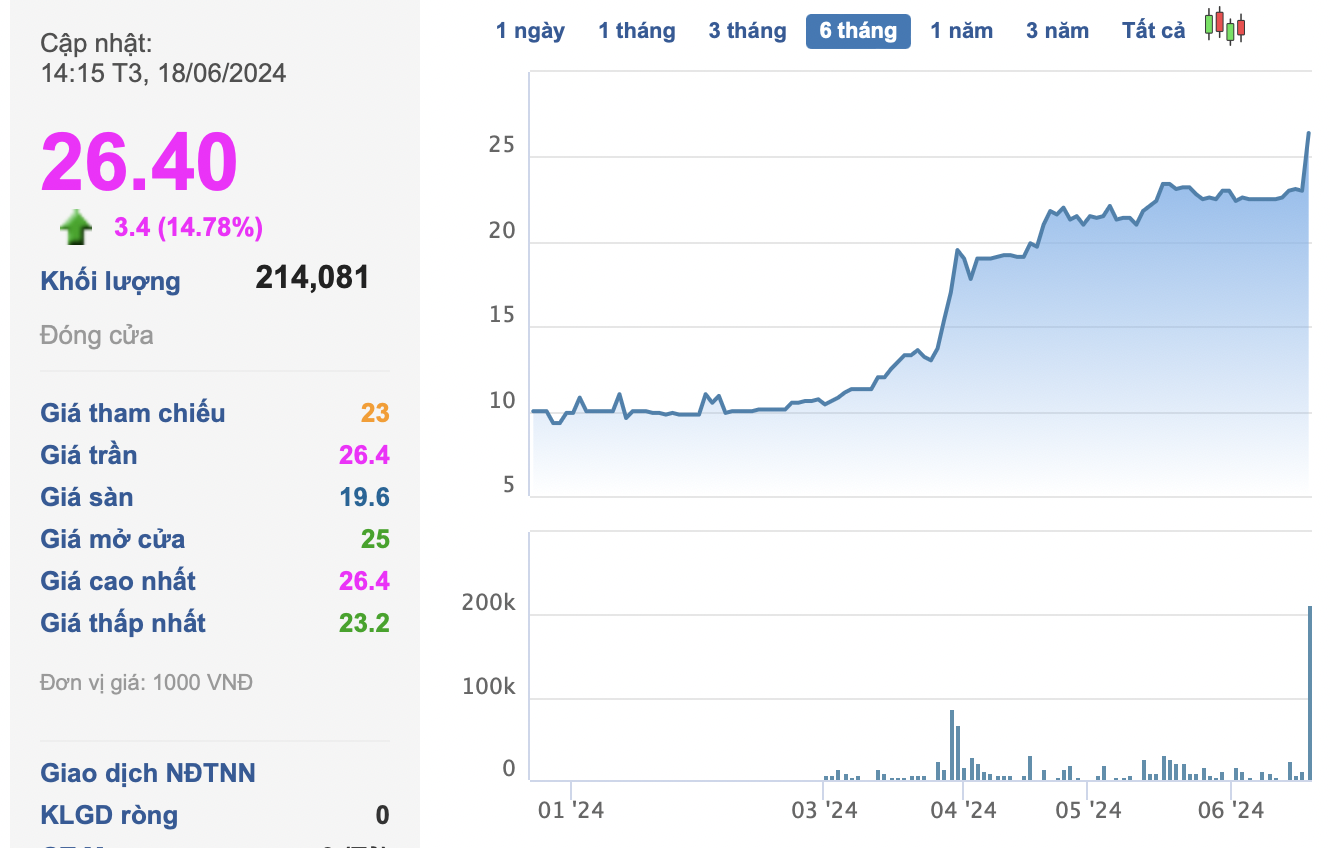The height and width of the screenshot is (848, 1330).
Task: Click the 25 price axis label
Action: (501, 145)
